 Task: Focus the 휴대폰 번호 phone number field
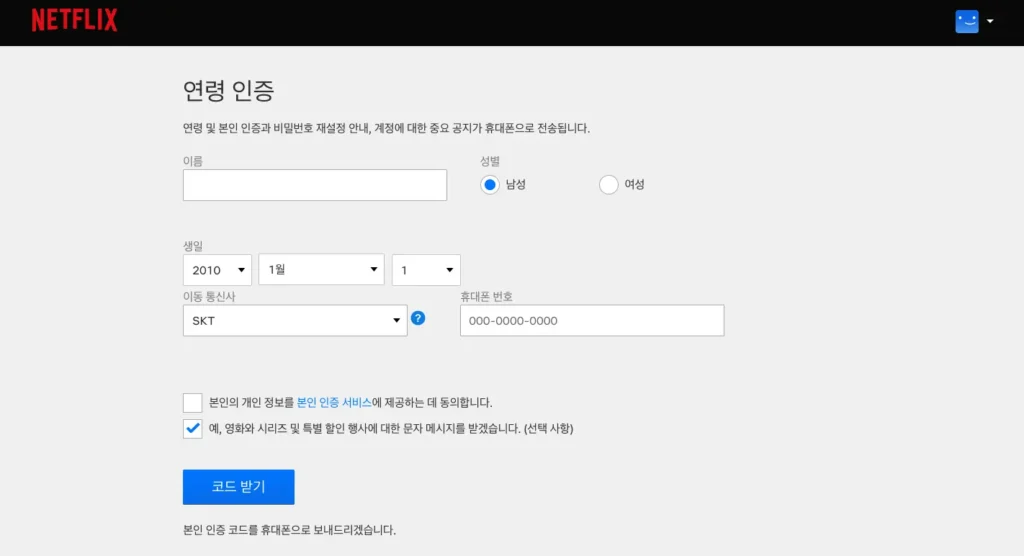tap(592, 320)
